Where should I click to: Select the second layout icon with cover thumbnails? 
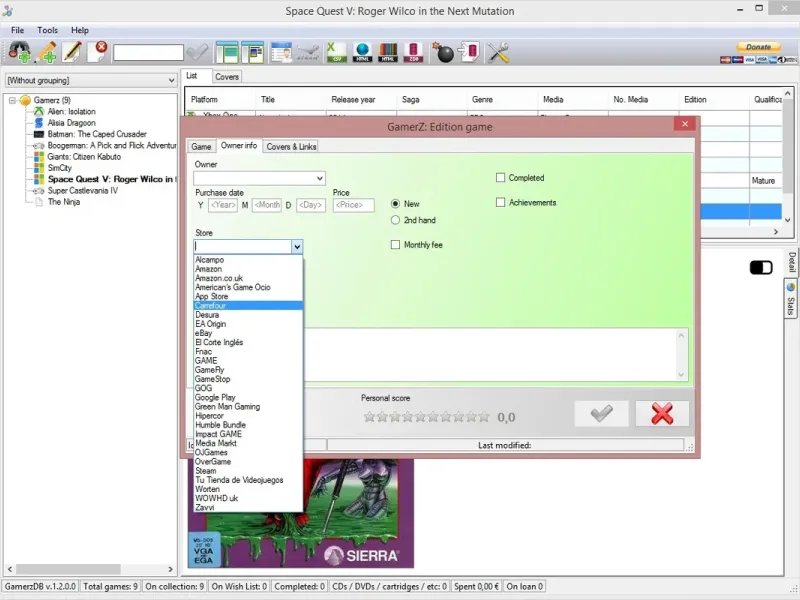[x=253, y=52]
